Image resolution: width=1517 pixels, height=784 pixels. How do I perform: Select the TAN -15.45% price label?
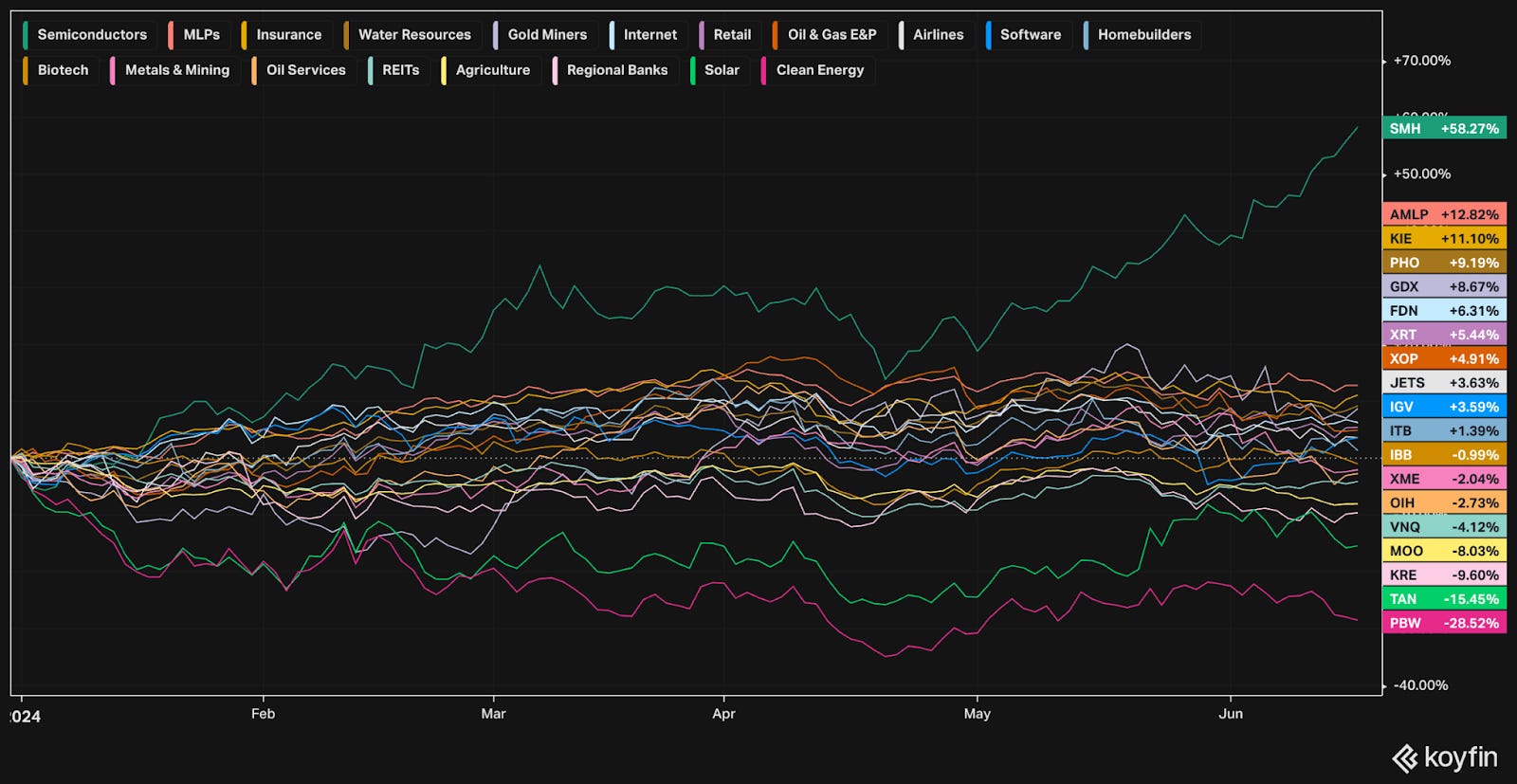pos(1444,599)
